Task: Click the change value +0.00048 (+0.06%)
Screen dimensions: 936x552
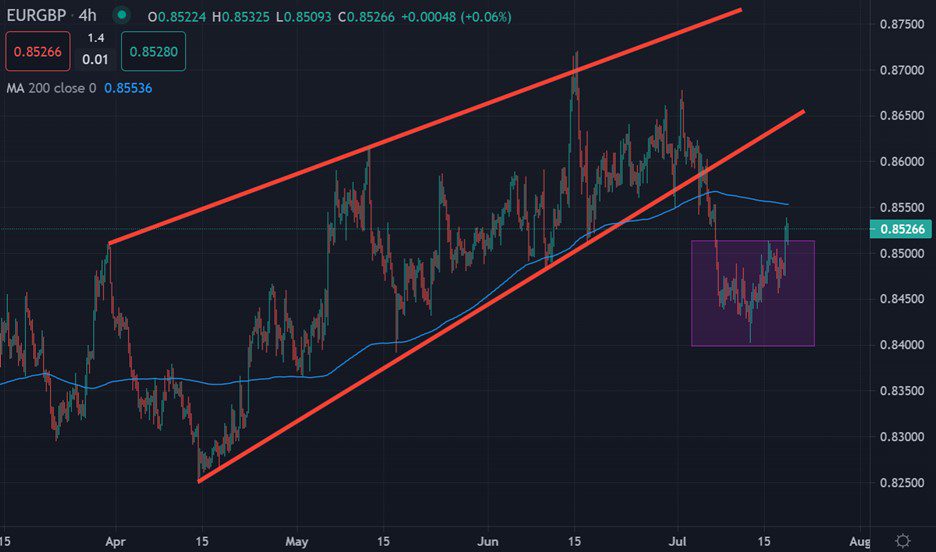Action: pyautogui.click(x=456, y=17)
